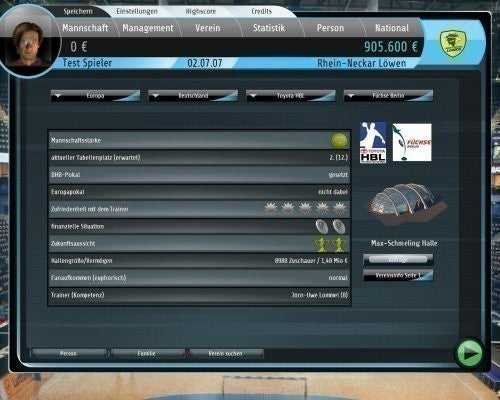Click the right coin in finanzielle Situation row
500x400 pixels.
coord(339,226)
